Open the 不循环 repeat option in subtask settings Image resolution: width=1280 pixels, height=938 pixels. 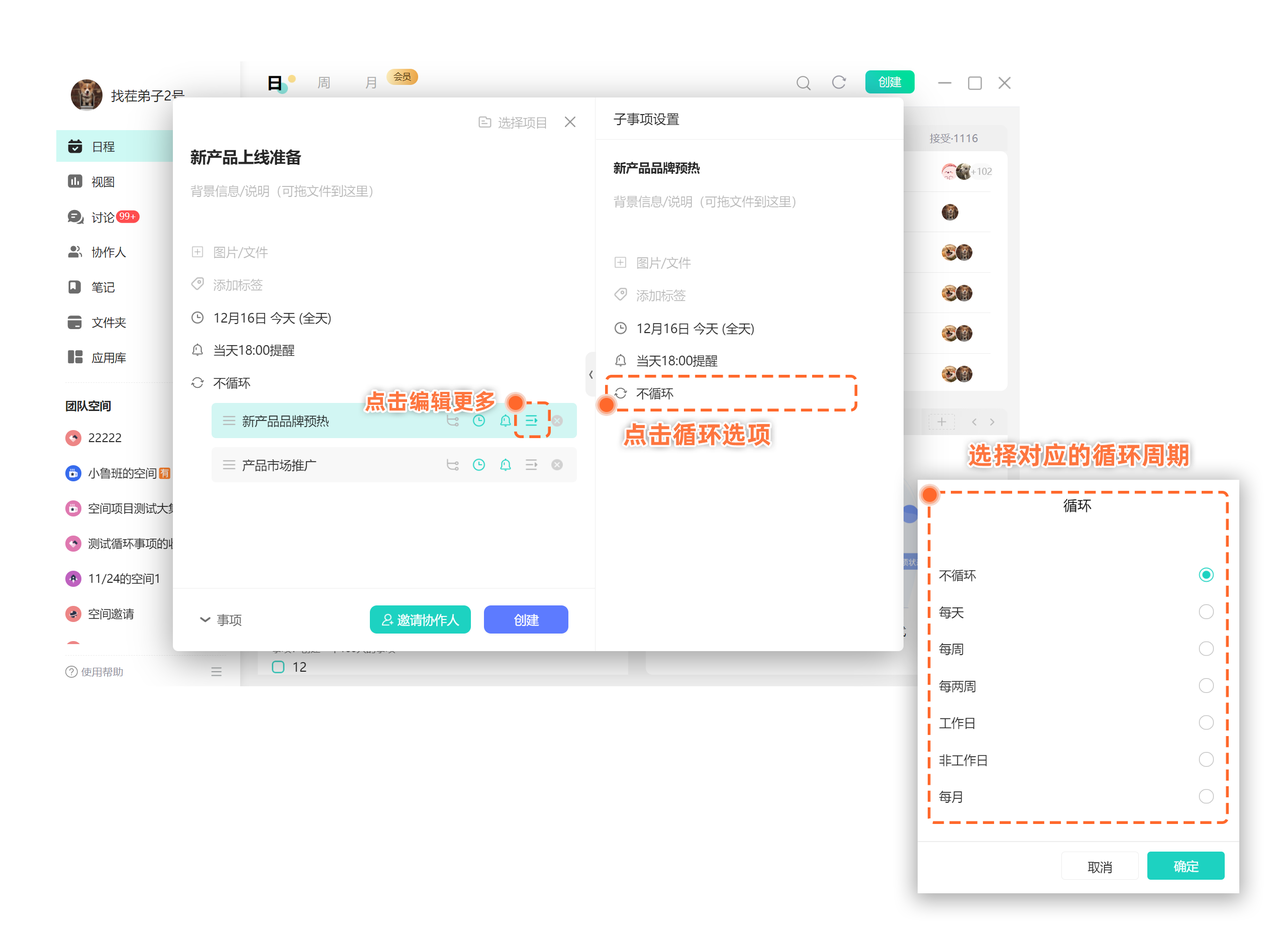pos(655,394)
